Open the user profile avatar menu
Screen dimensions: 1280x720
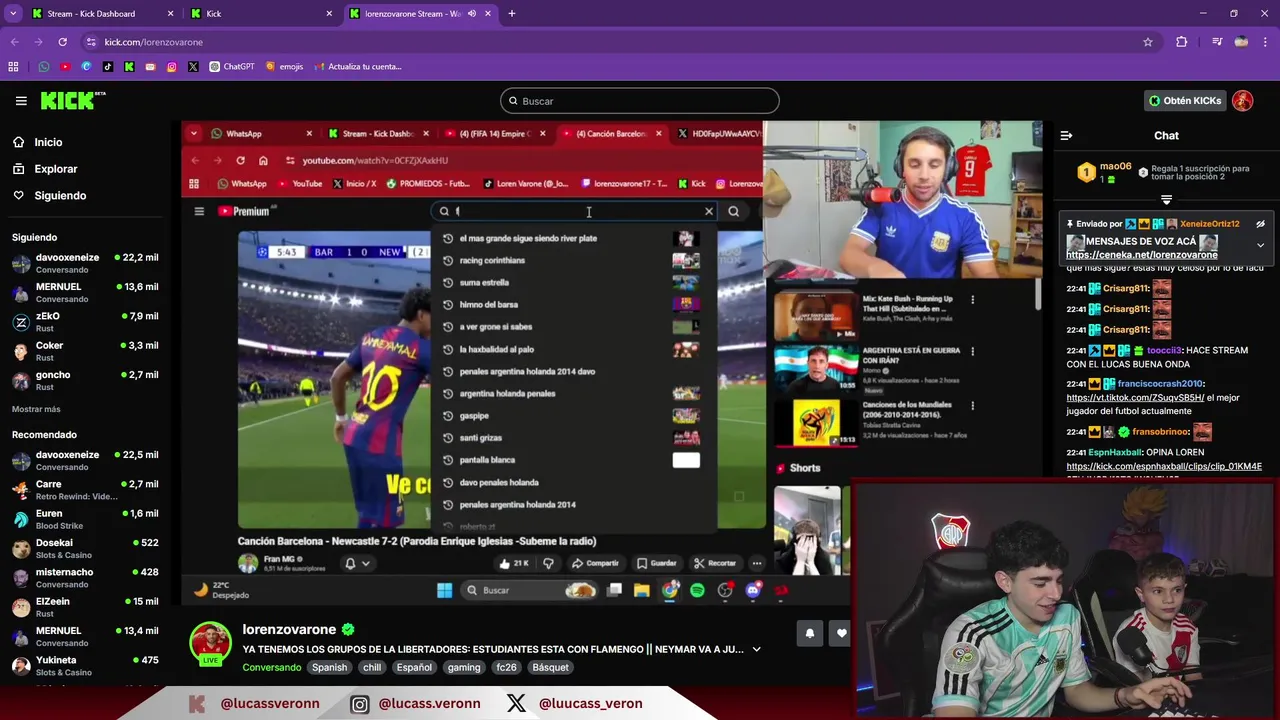tap(1243, 101)
